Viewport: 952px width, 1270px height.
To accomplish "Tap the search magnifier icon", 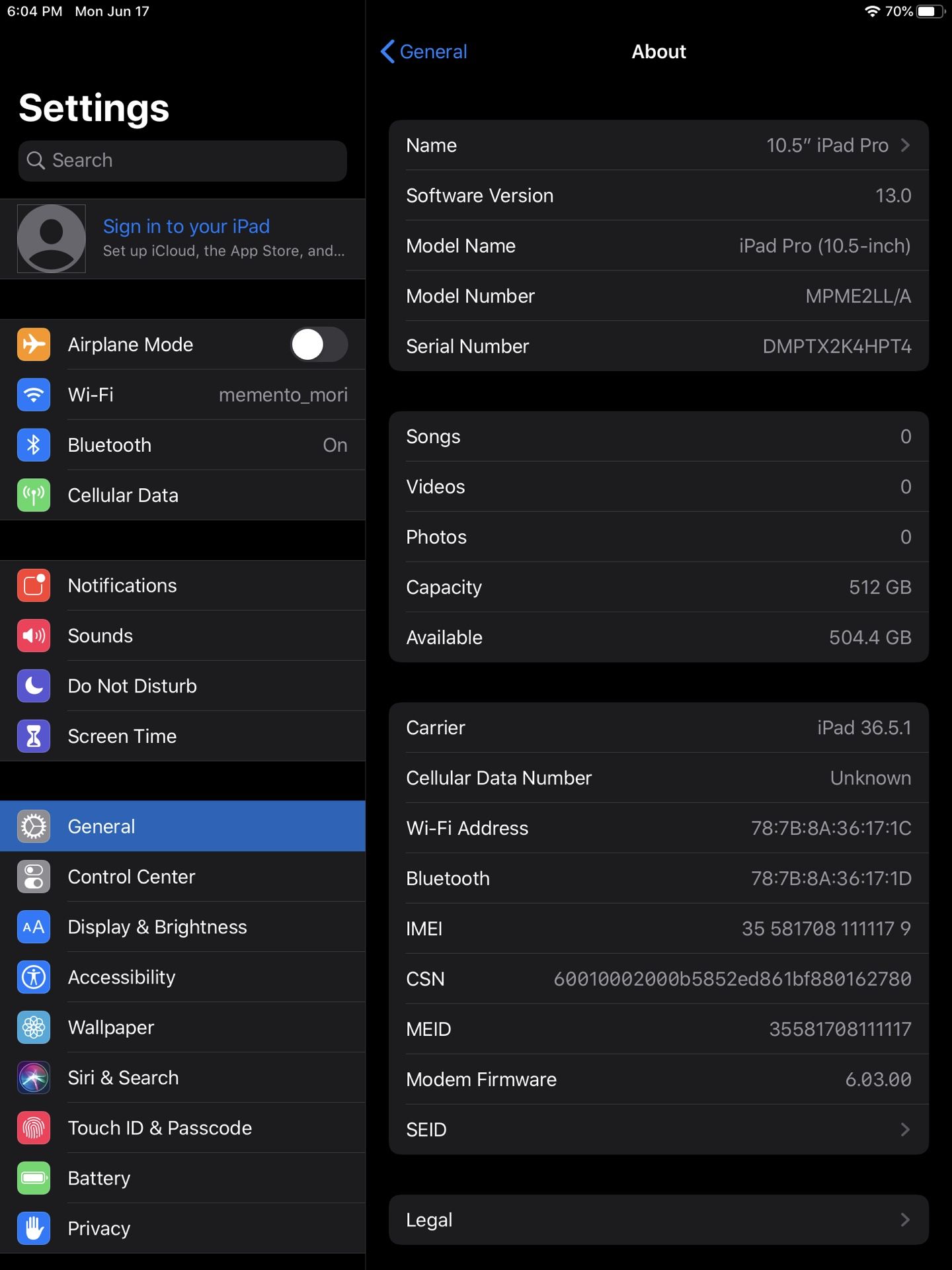I will (36, 161).
